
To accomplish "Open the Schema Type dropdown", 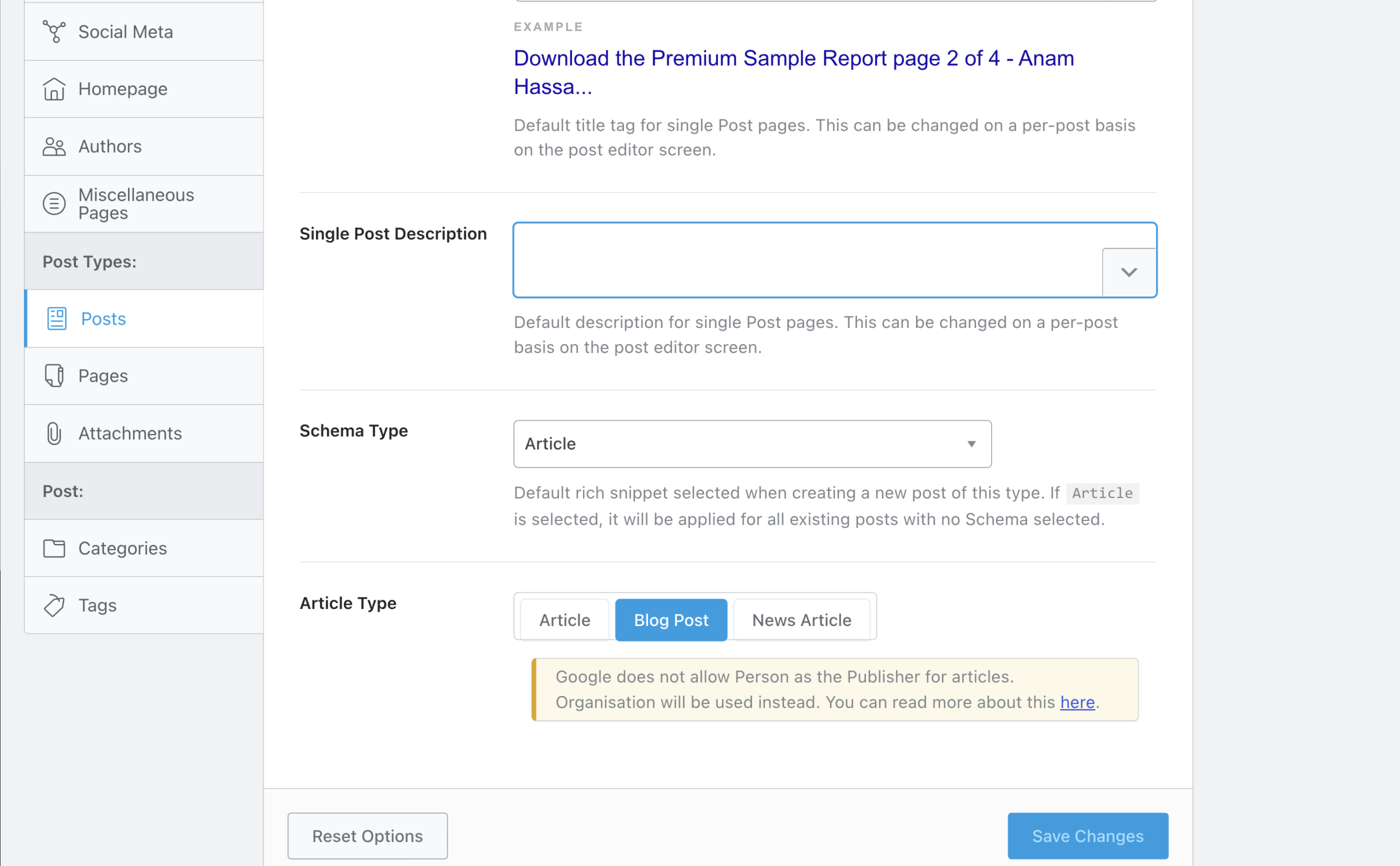I will click(752, 444).
